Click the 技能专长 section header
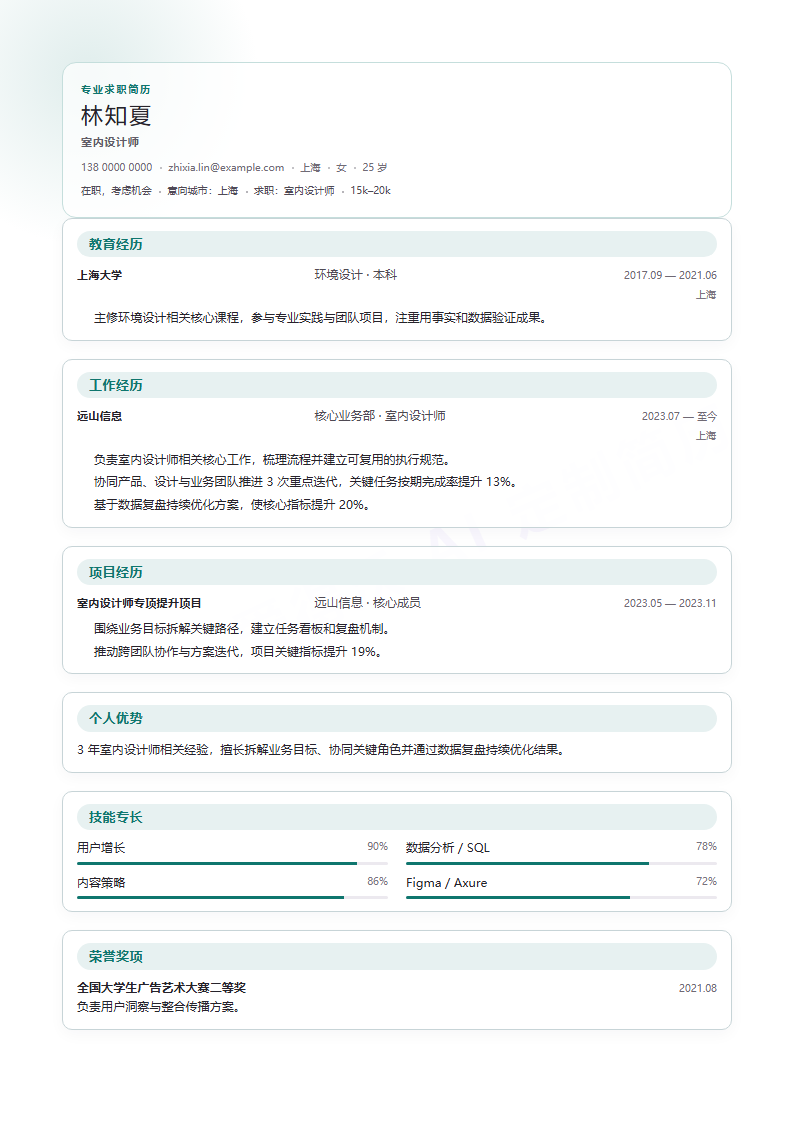The height and width of the screenshot is (1123, 794). click(x=397, y=817)
